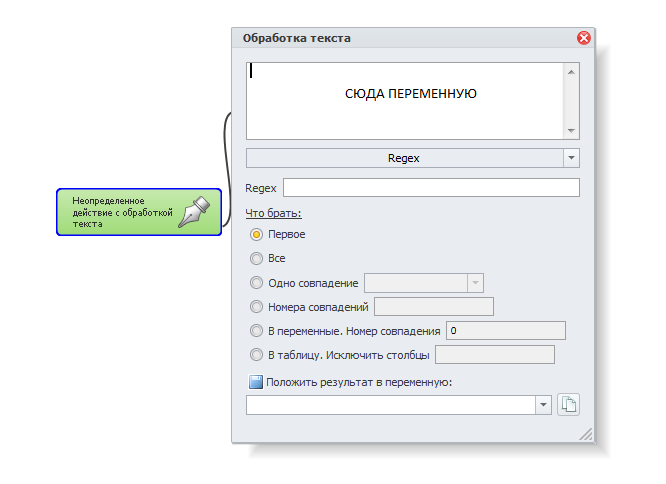The width and height of the screenshot is (666, 484).
Task: Click the pen nib icon on green action block
Action: [194, 211]
